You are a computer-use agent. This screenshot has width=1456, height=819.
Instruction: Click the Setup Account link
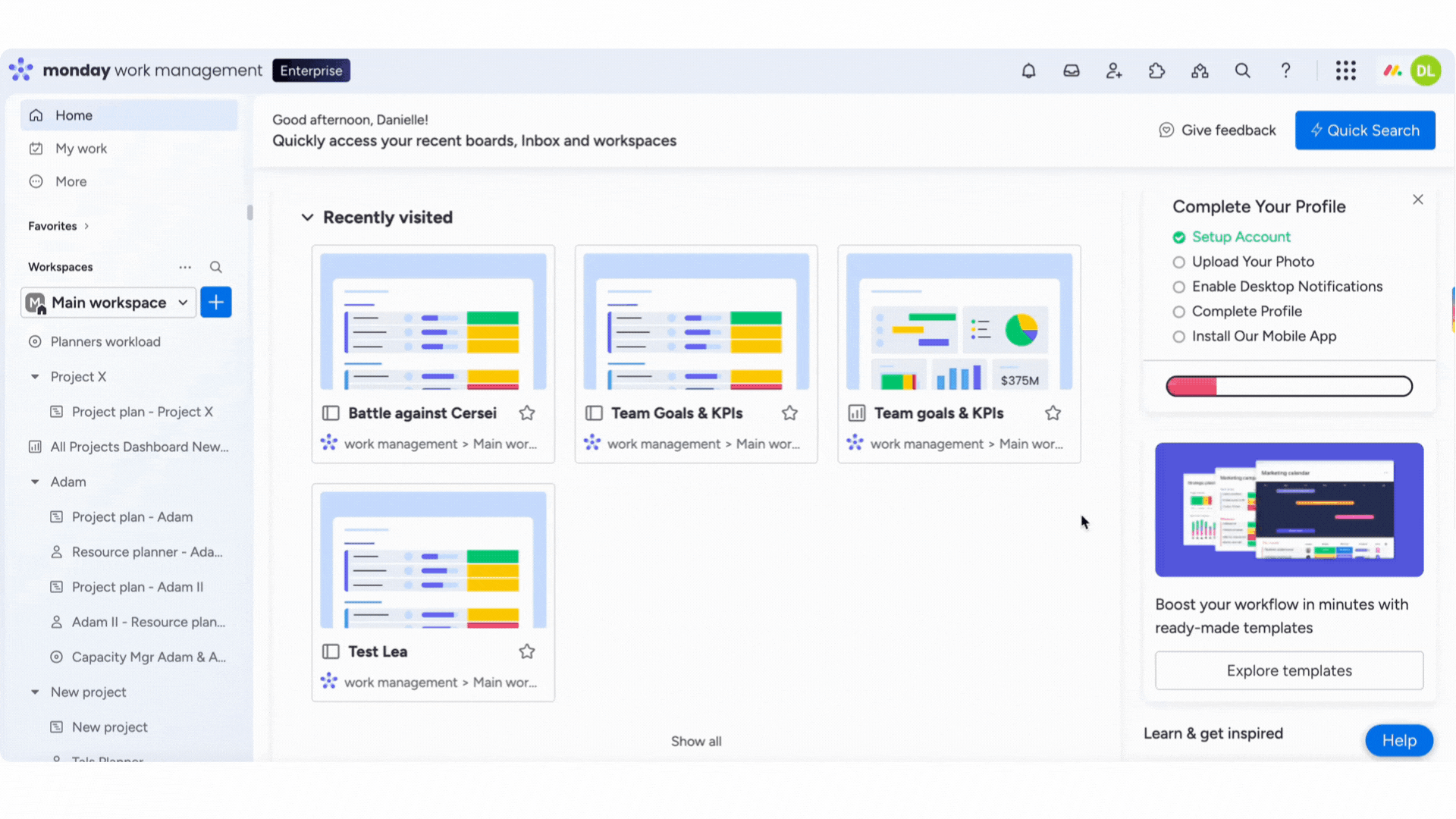(1241, 237)
